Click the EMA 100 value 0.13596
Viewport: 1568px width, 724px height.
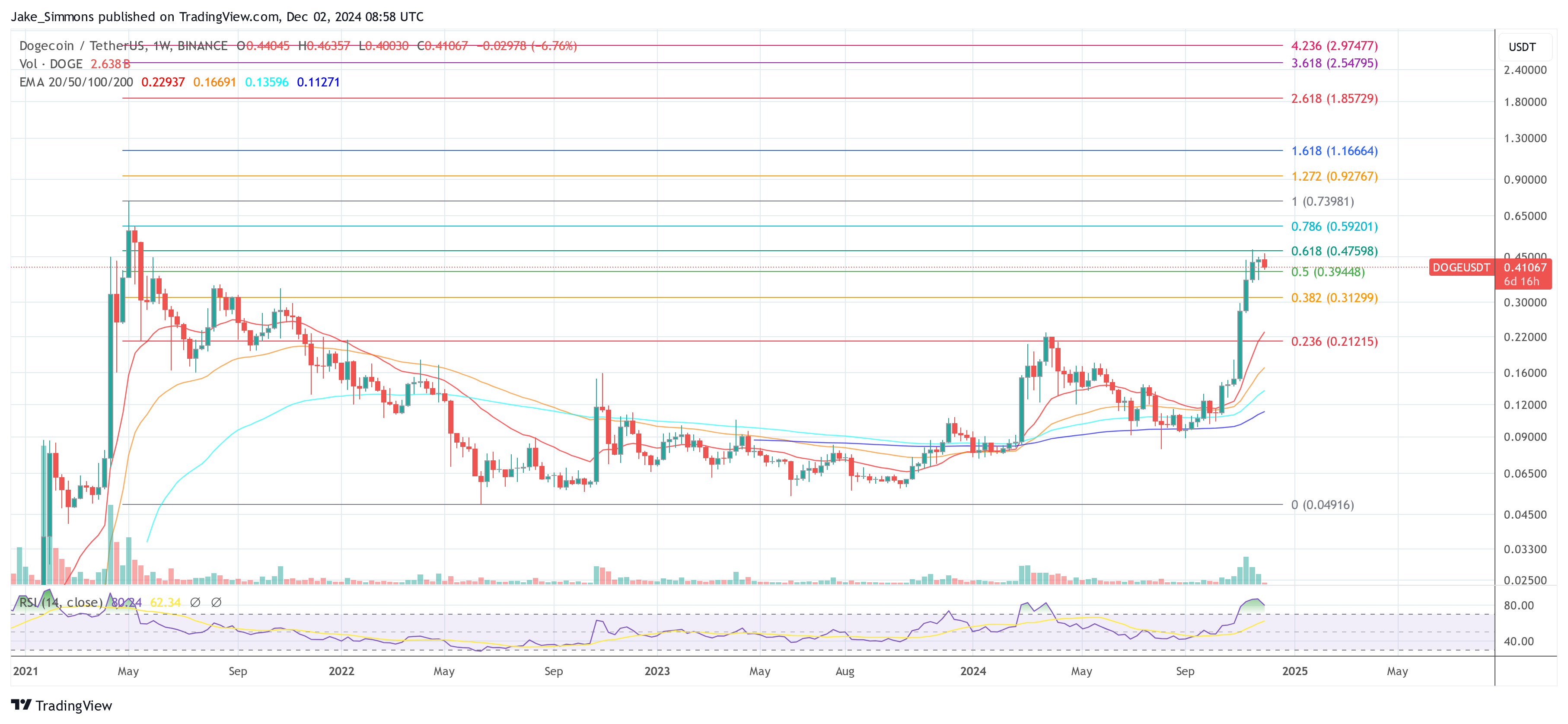click(x=267, y=82)
